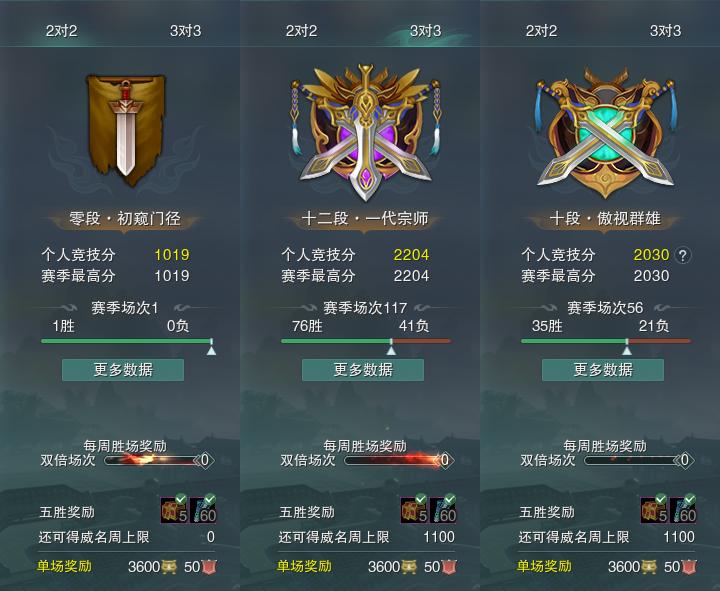Select the 3对3 tab in middle panel
The width and height of the screenshot is (720, 591).
[x=425, y=31]
